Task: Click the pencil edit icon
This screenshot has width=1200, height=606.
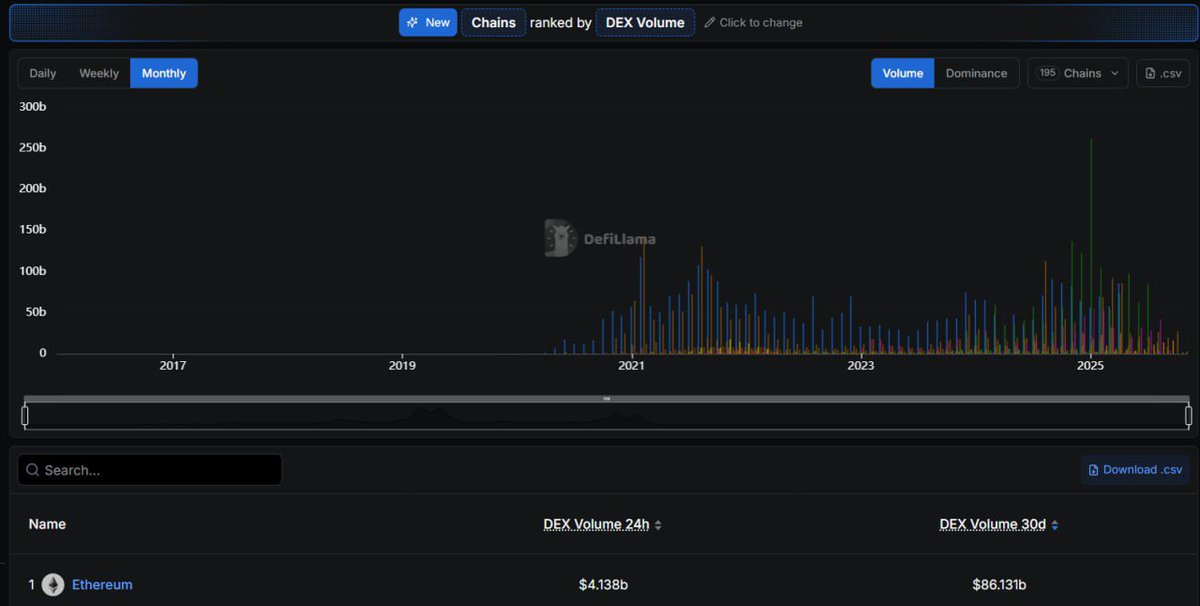Action: [x=710, y=22]
